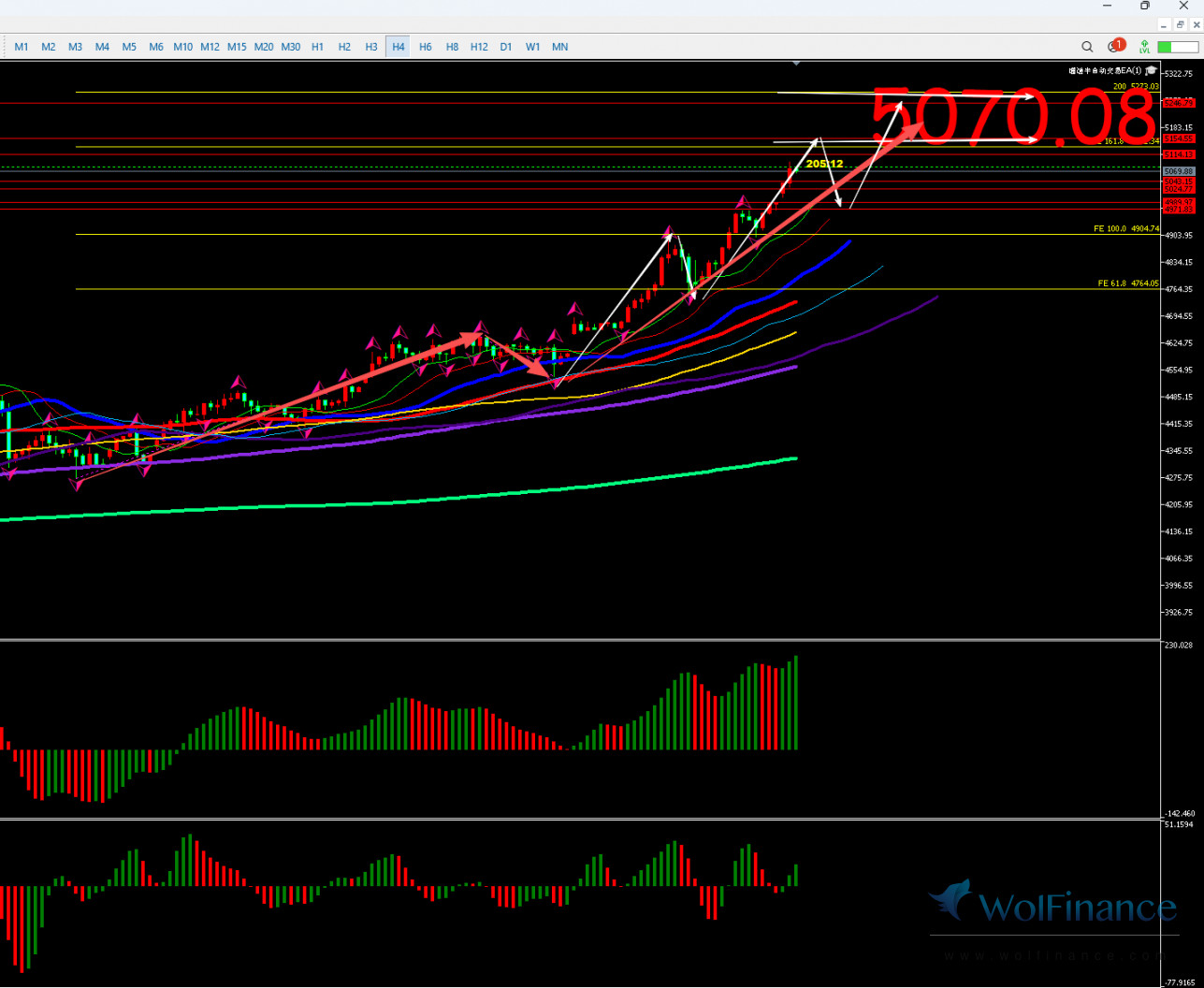Switch to W1 weekly timeframe

click(533, 47)
